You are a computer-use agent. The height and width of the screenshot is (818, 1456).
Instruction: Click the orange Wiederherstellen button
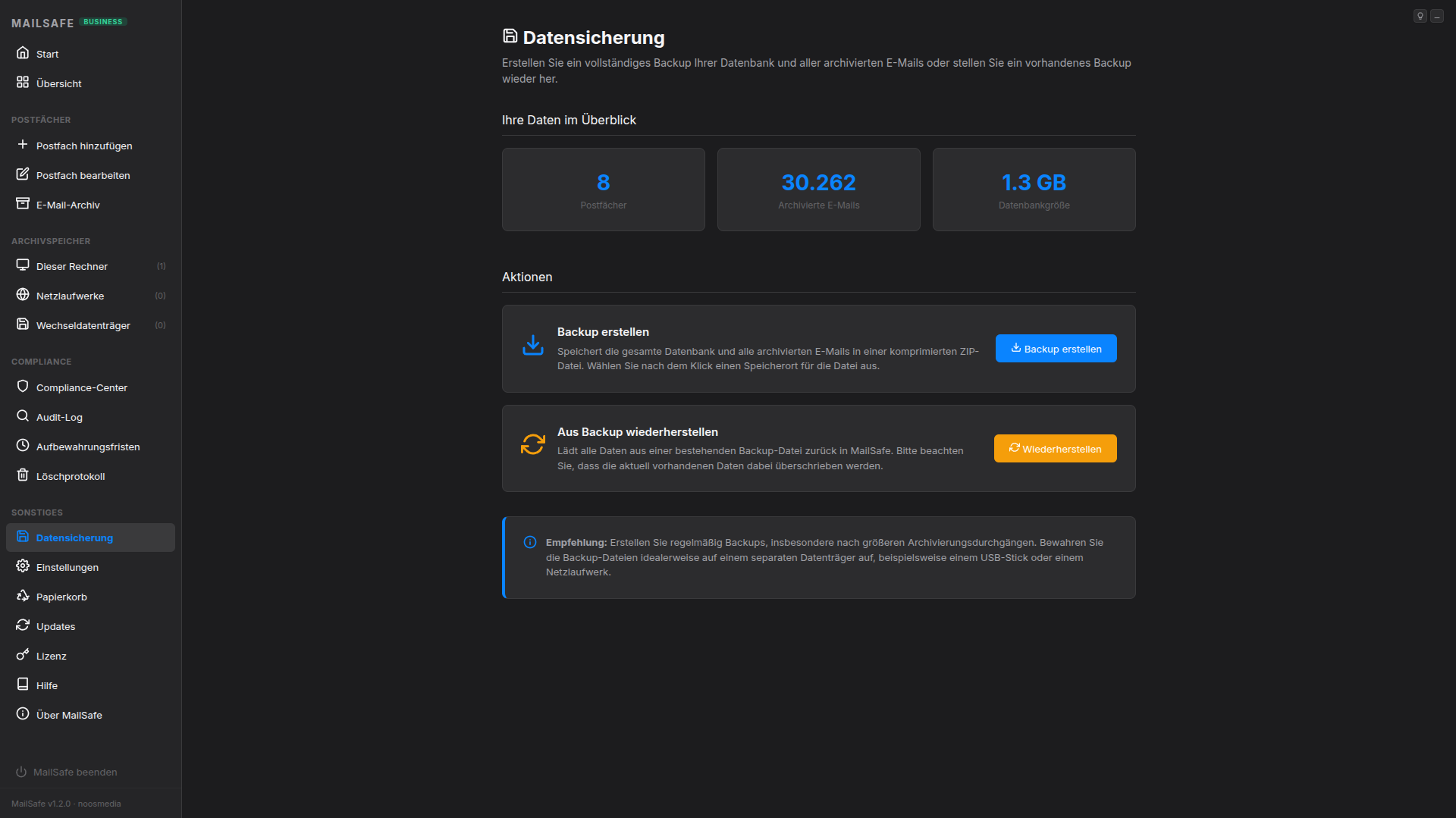[1055, 448]
